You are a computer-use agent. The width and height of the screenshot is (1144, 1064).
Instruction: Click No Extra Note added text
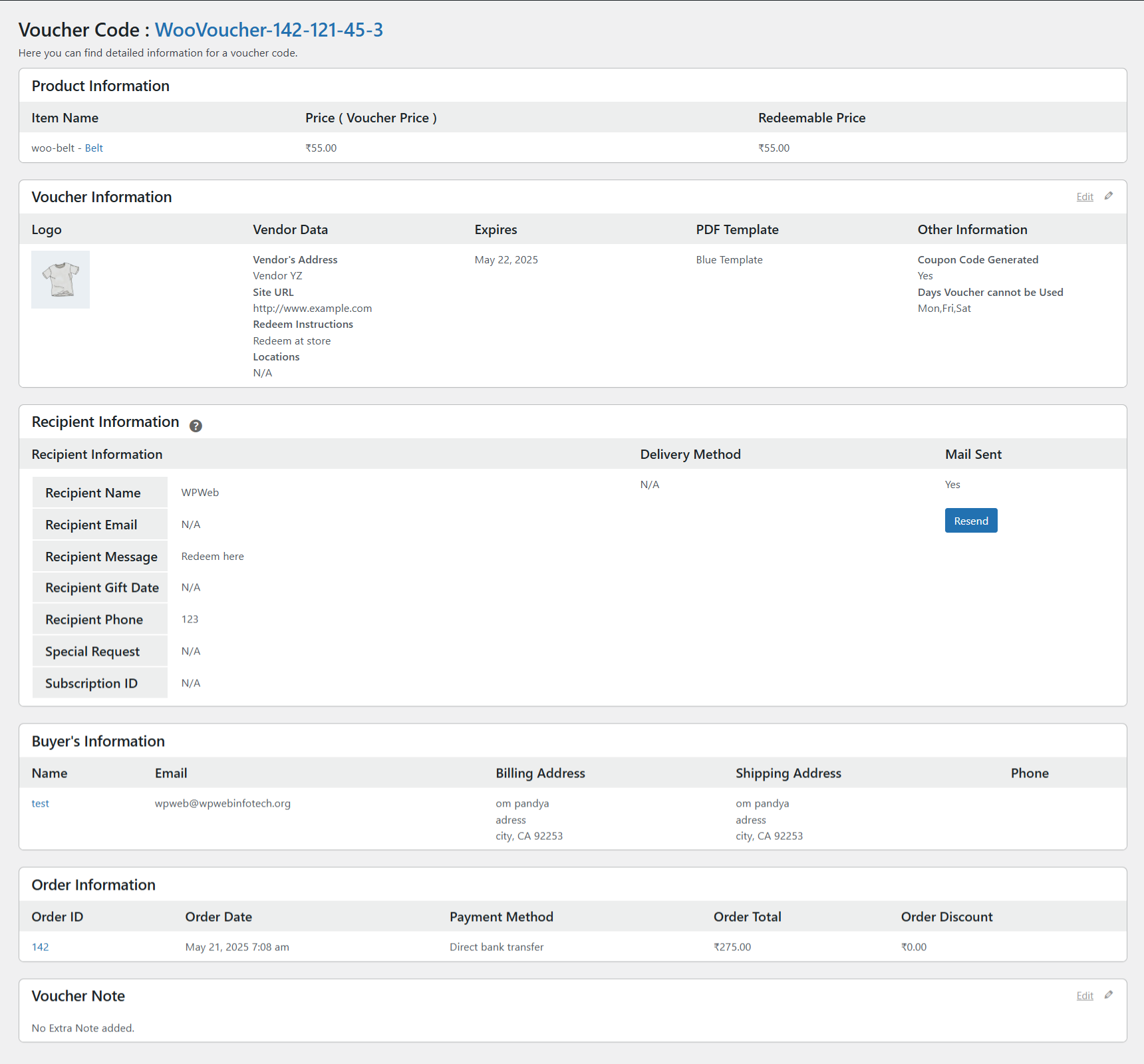tap(83, 1028)
